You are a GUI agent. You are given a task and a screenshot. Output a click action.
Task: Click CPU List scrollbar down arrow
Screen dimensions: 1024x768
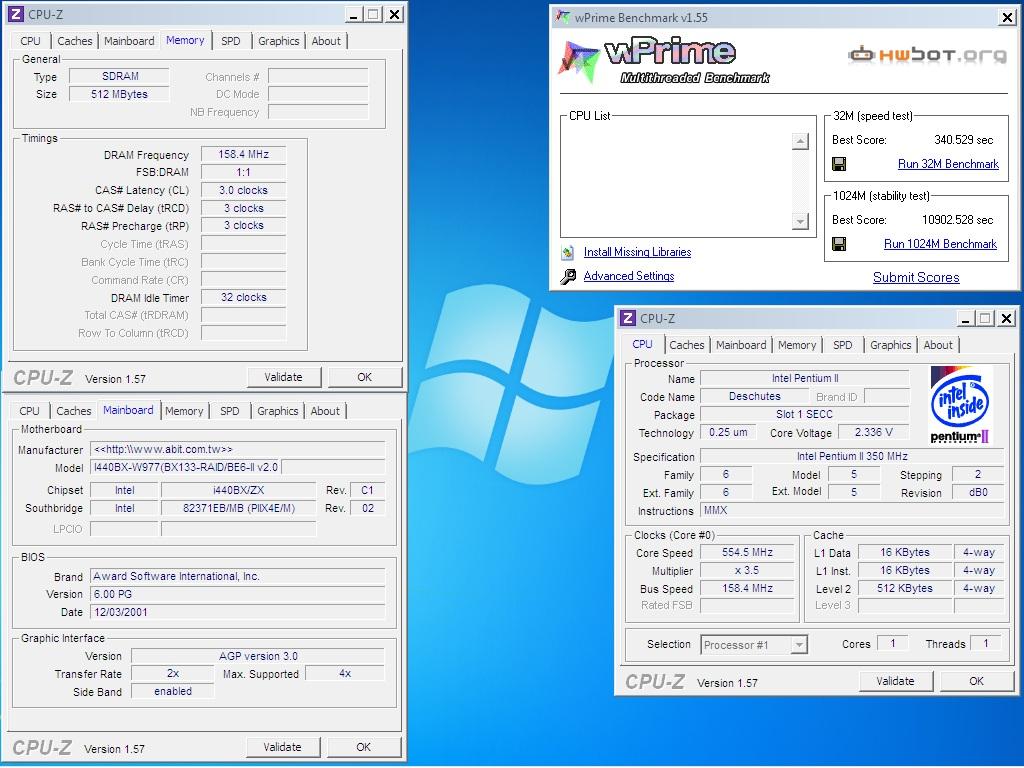coord(800,221)
